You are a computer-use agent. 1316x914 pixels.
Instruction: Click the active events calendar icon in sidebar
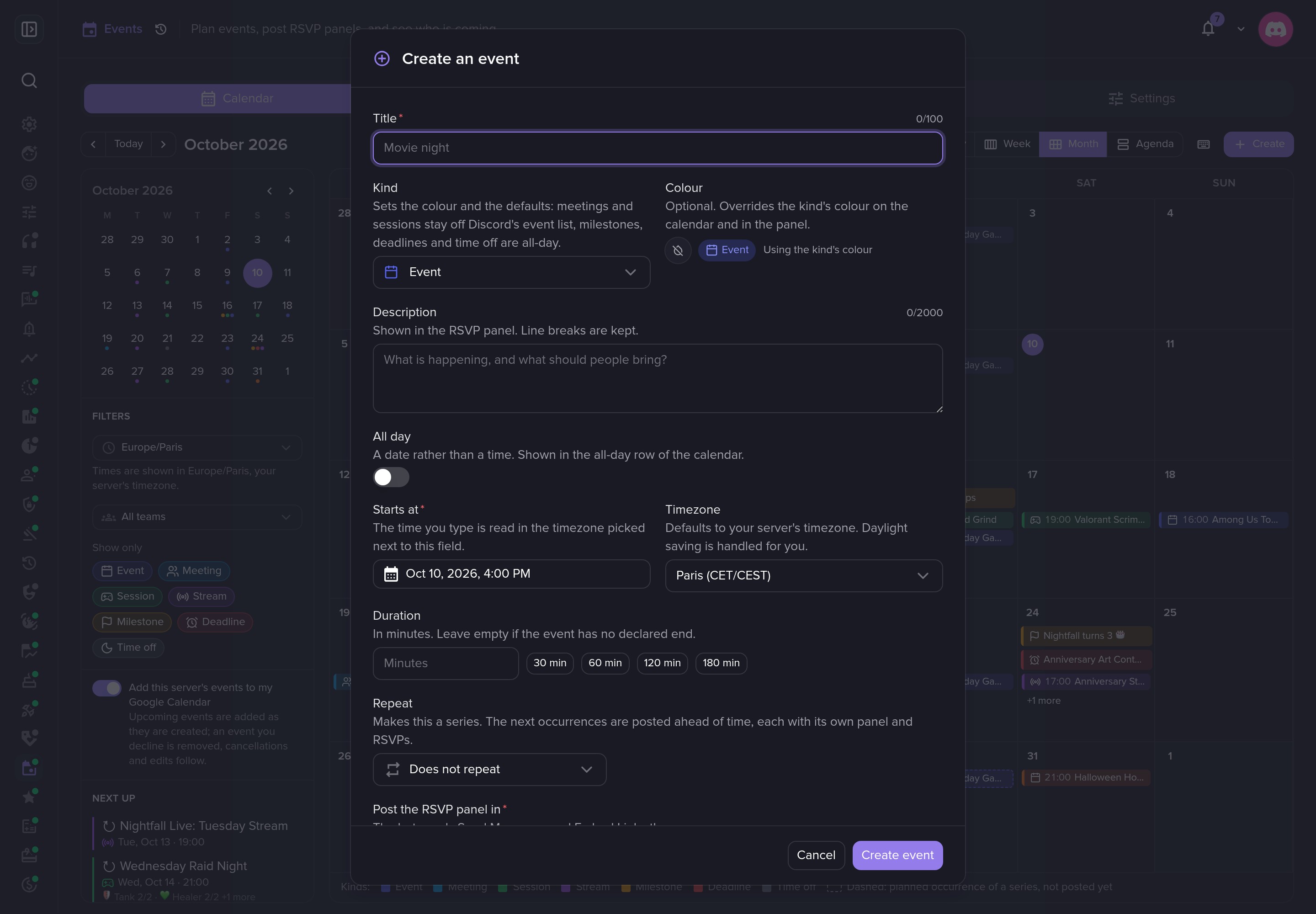[29, 768]
